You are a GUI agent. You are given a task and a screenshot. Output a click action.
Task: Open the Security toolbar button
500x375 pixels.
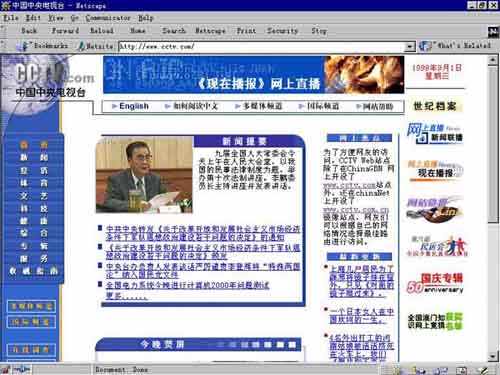(x=282, y=31)
